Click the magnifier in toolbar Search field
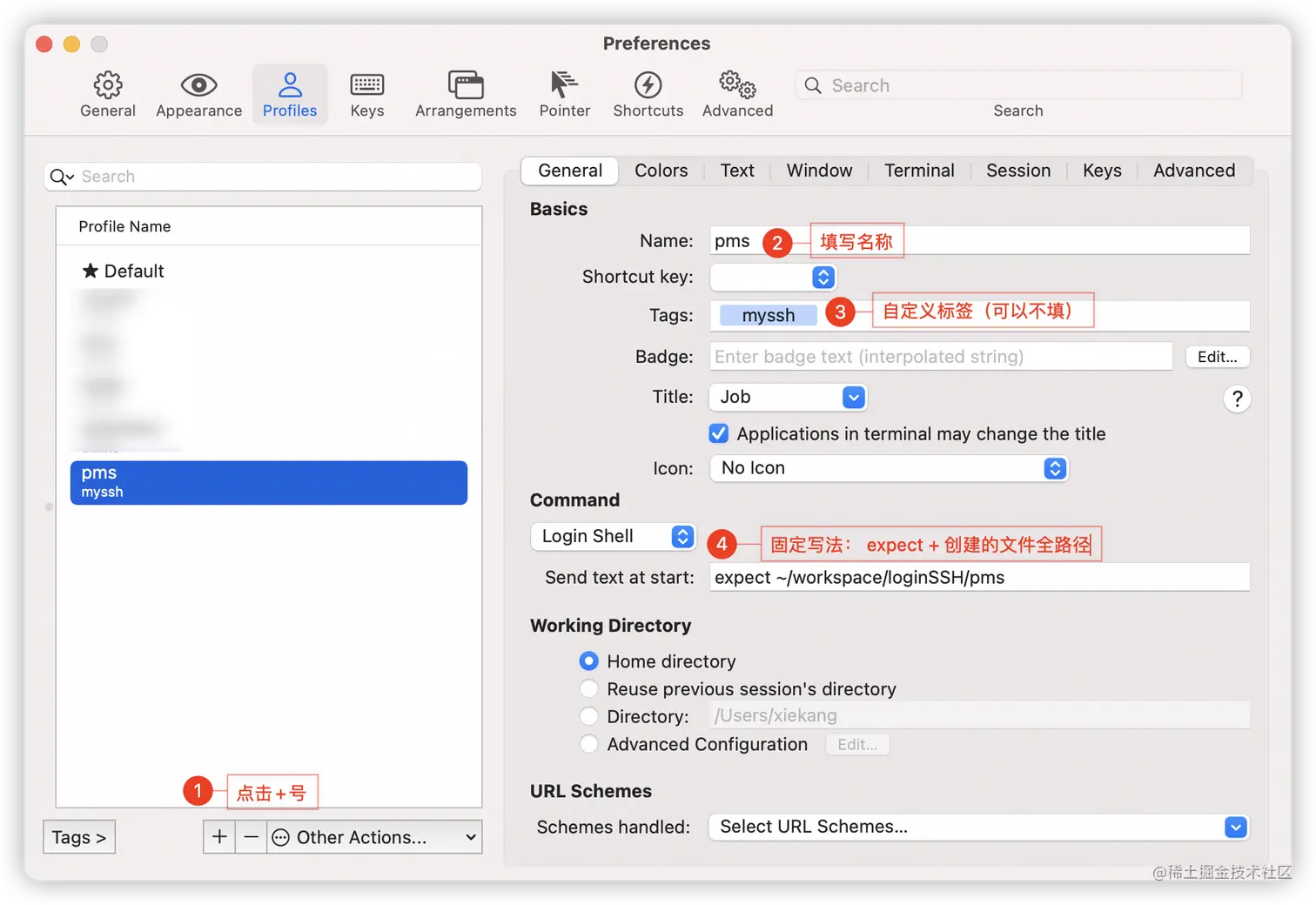The image size is (1316, 905). pyautogui.click(x=813, y=85)
